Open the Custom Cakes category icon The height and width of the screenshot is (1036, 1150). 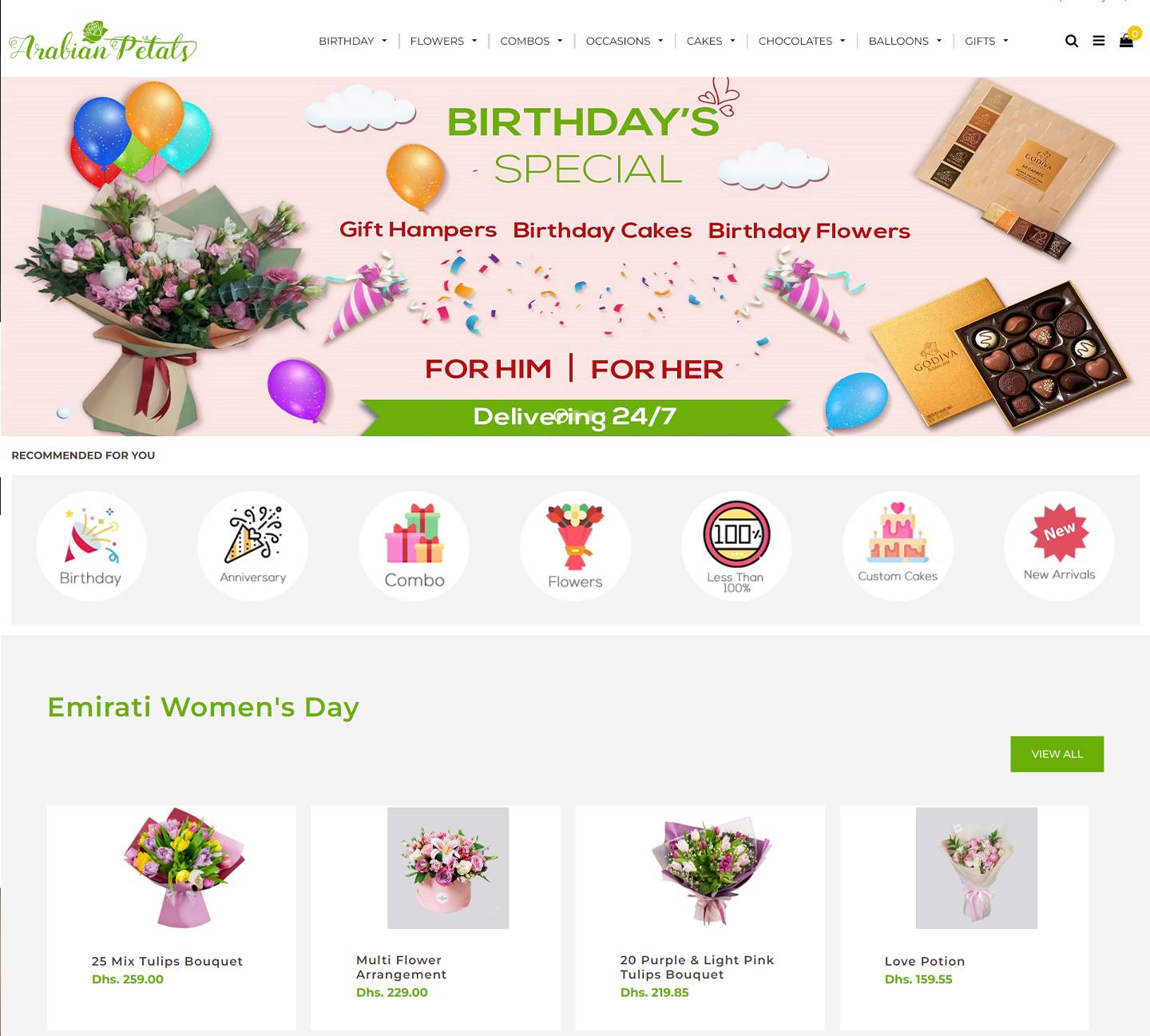898,546
